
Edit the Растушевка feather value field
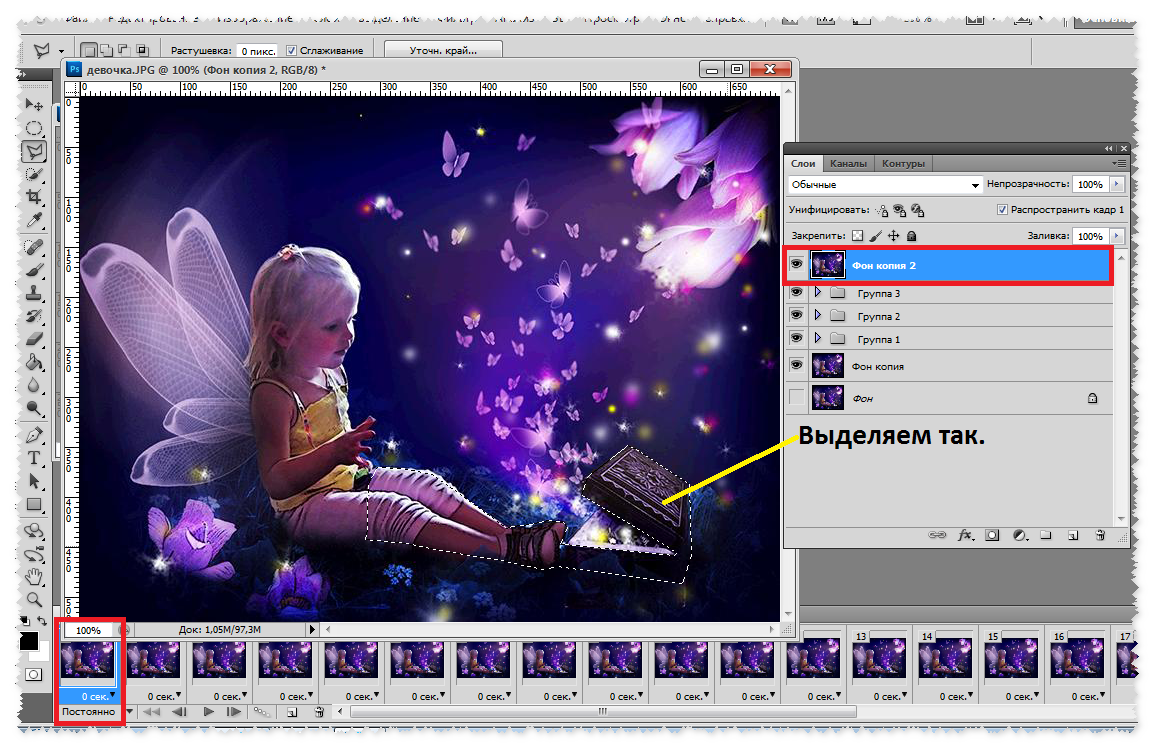coord(257,51)
